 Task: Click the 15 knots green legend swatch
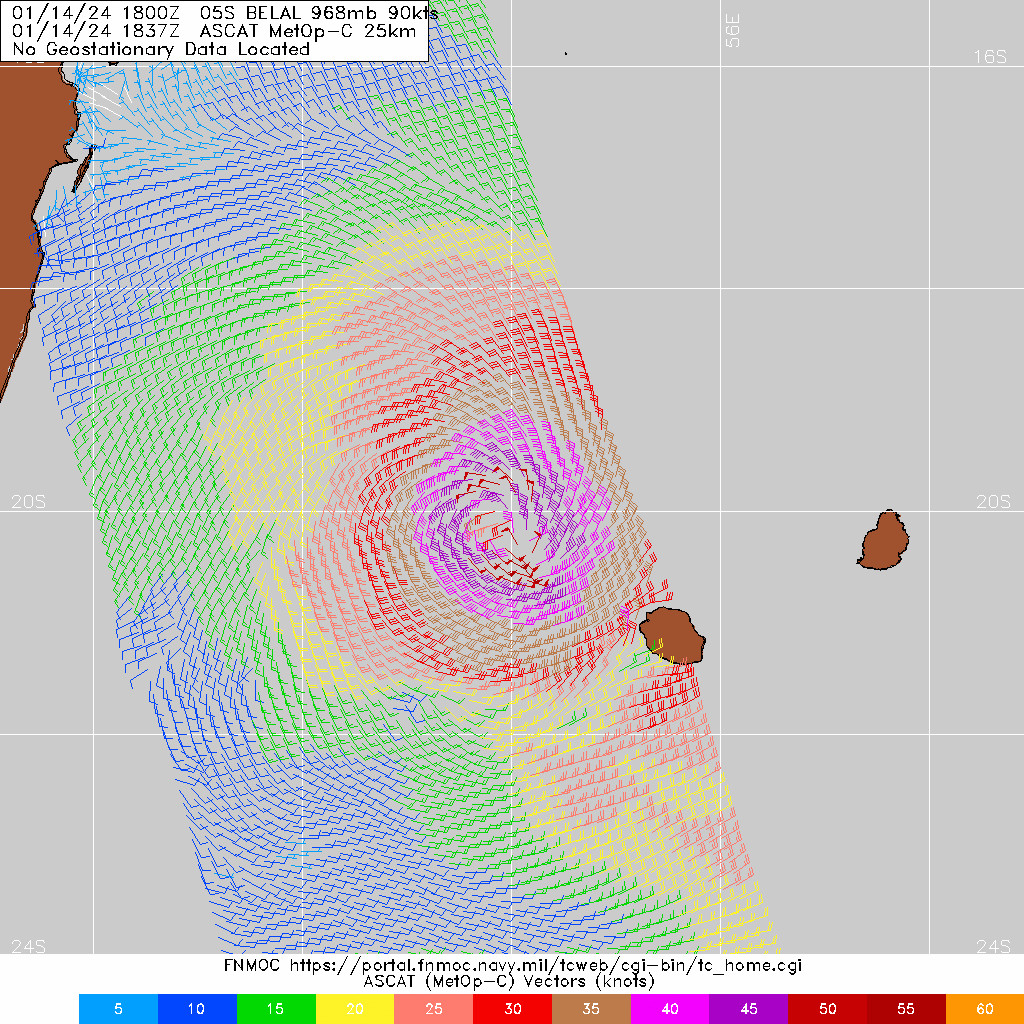[276, 1008]
